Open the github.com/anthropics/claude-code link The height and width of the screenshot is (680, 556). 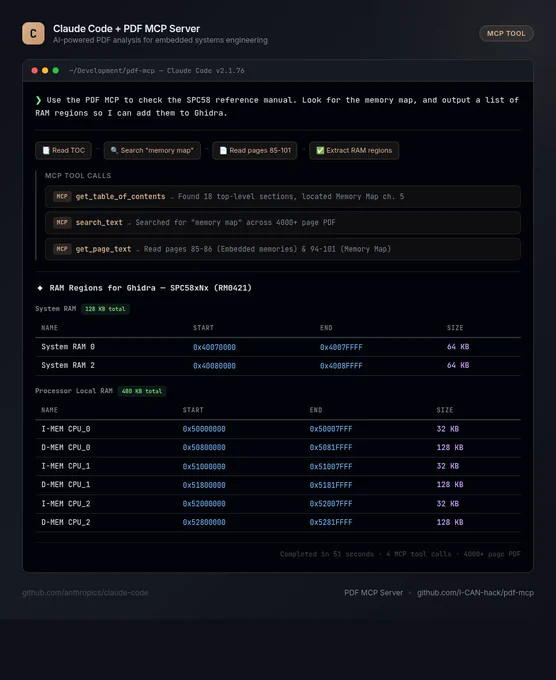pos(85,592)
